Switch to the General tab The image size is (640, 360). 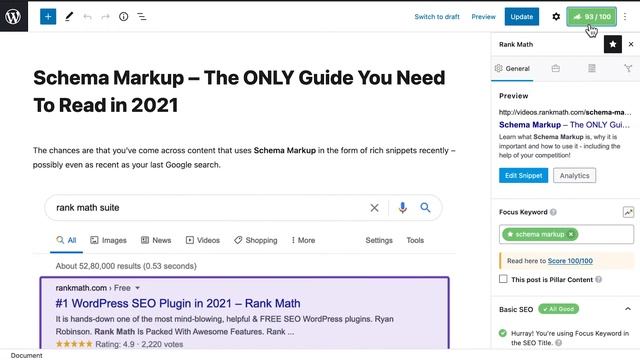pos(512,69)
